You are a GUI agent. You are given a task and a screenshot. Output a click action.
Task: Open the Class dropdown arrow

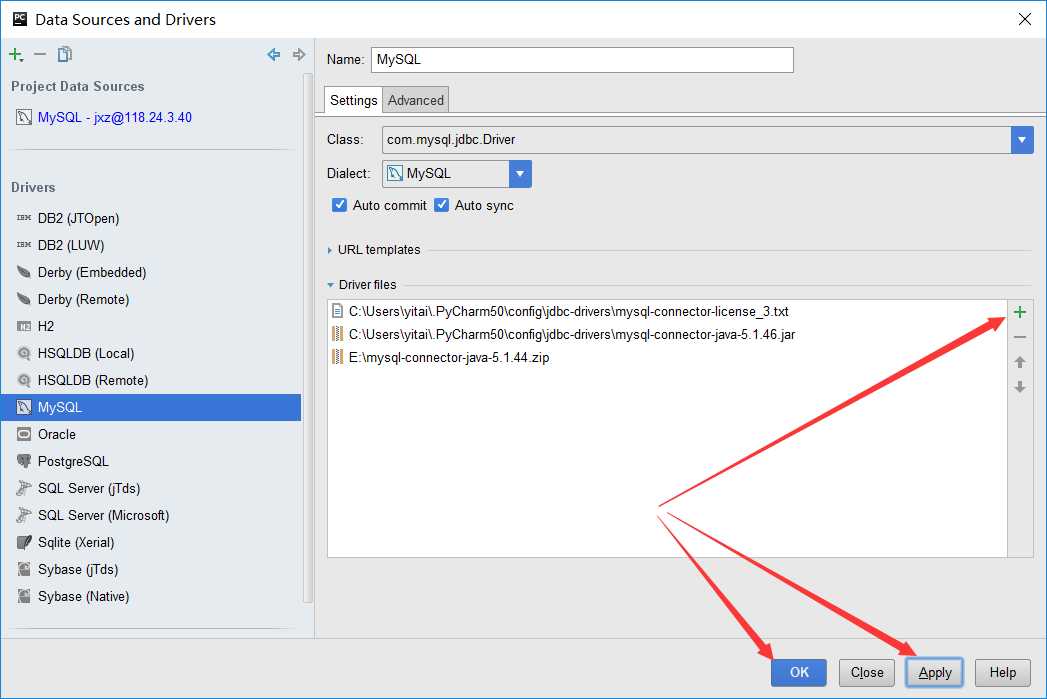point(1022,140)
